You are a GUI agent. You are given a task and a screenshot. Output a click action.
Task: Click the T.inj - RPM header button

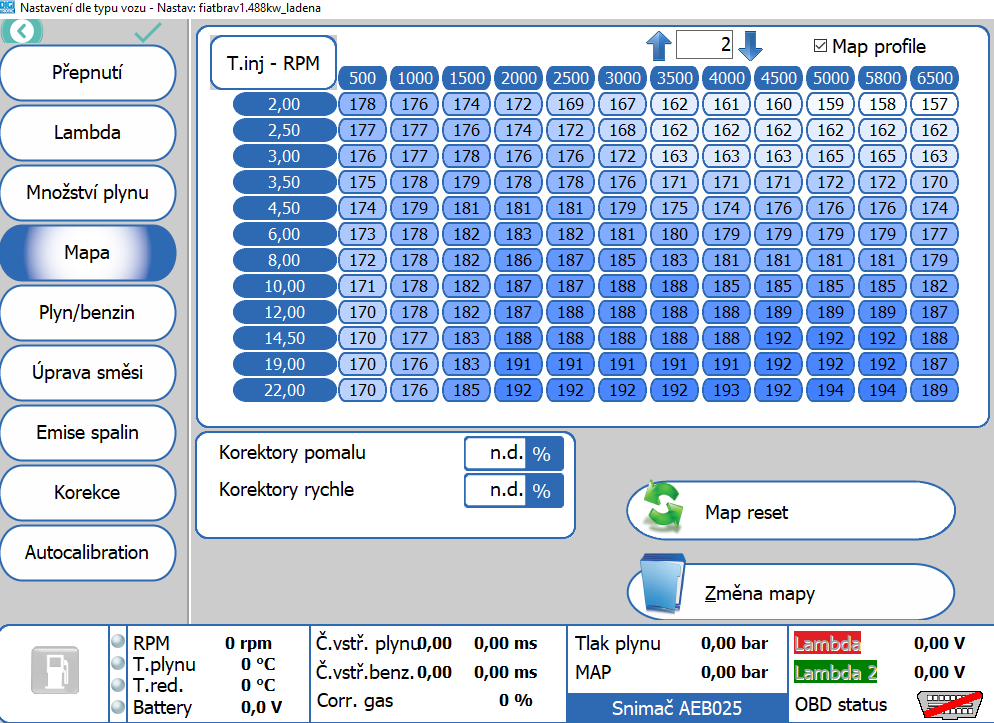[x=273, y=63]
